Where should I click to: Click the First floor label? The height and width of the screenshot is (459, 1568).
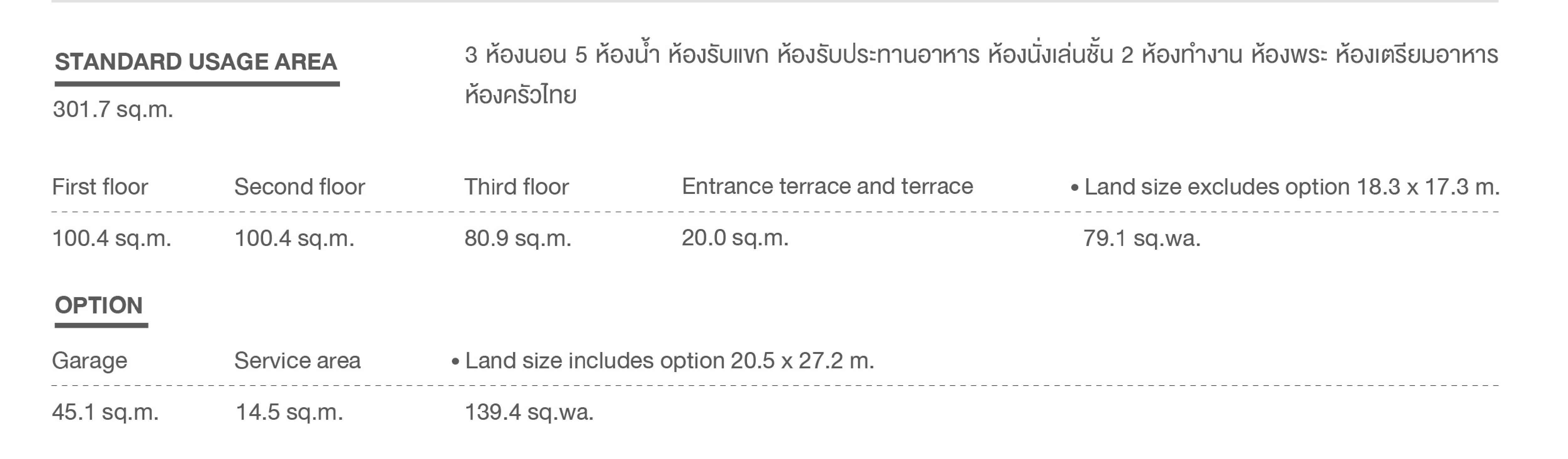click(x=100, y=187)
